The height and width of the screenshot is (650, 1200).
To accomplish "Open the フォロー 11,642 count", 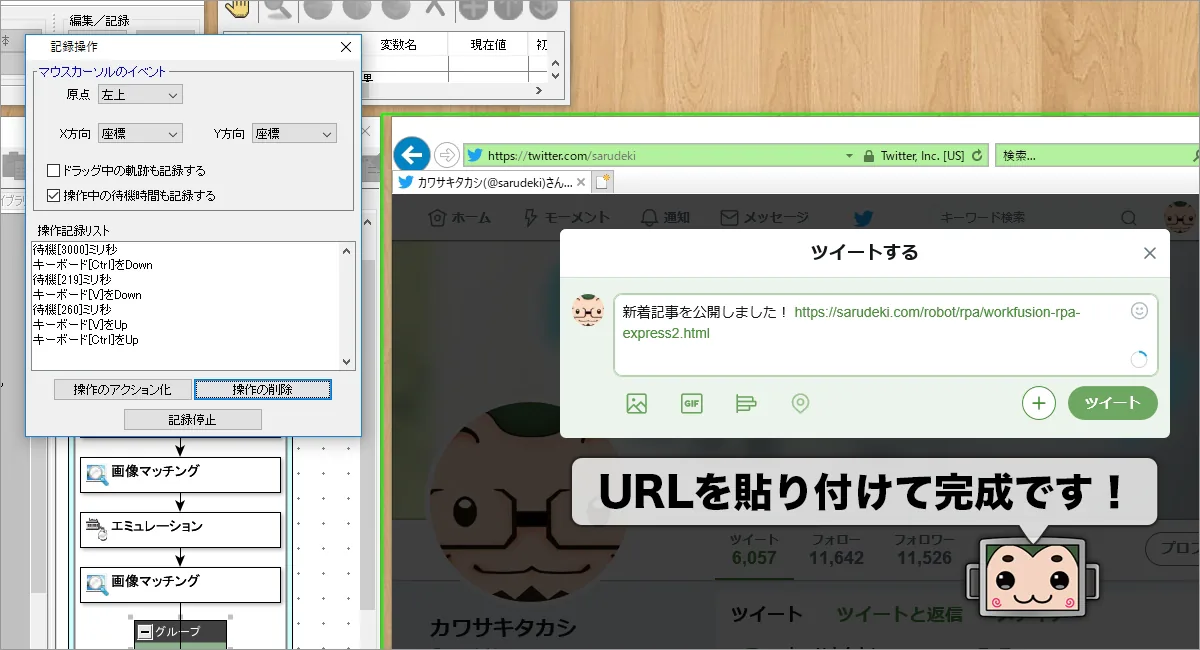I will pos(836,549).
